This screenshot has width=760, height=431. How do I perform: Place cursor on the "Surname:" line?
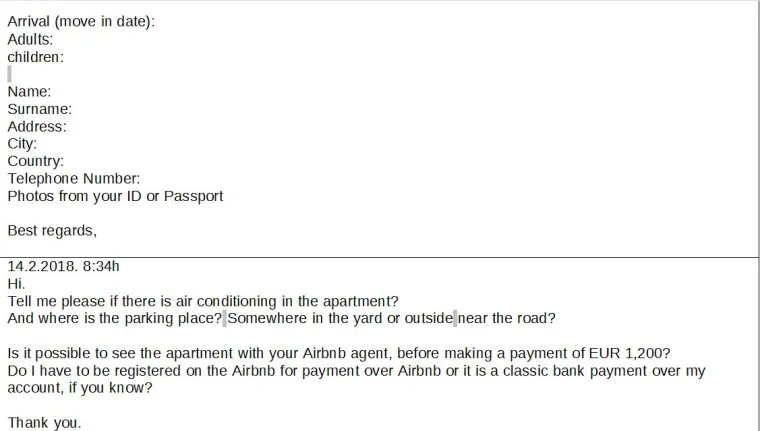click(x=39, y=109)
